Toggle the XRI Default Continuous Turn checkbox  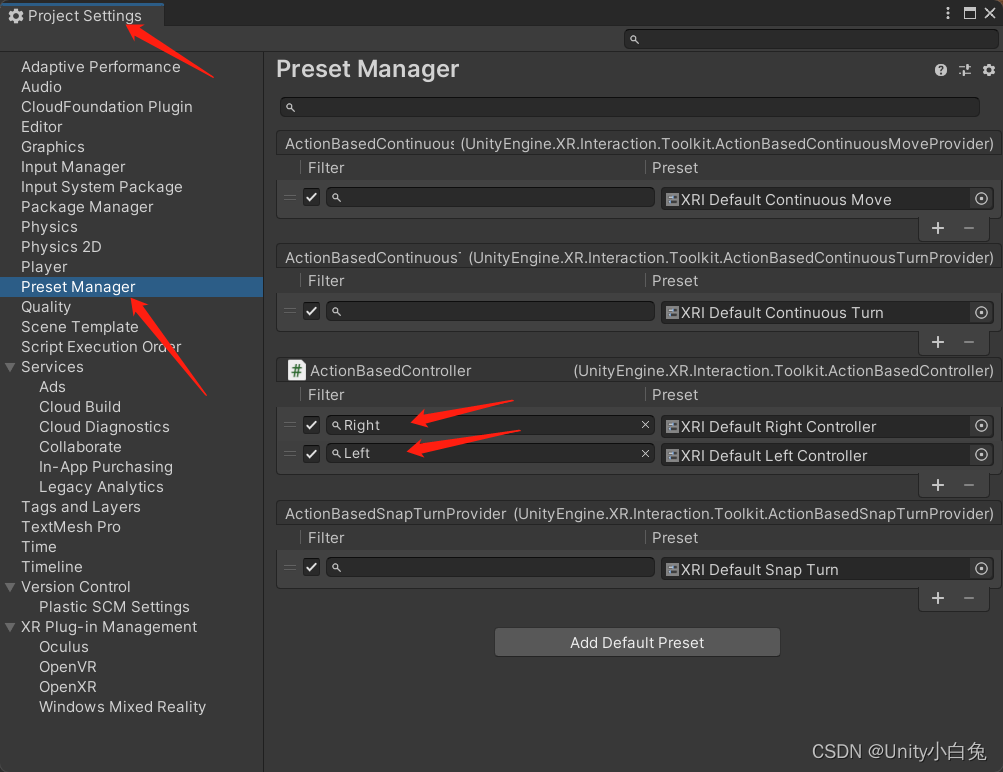(x=312, y=311)
